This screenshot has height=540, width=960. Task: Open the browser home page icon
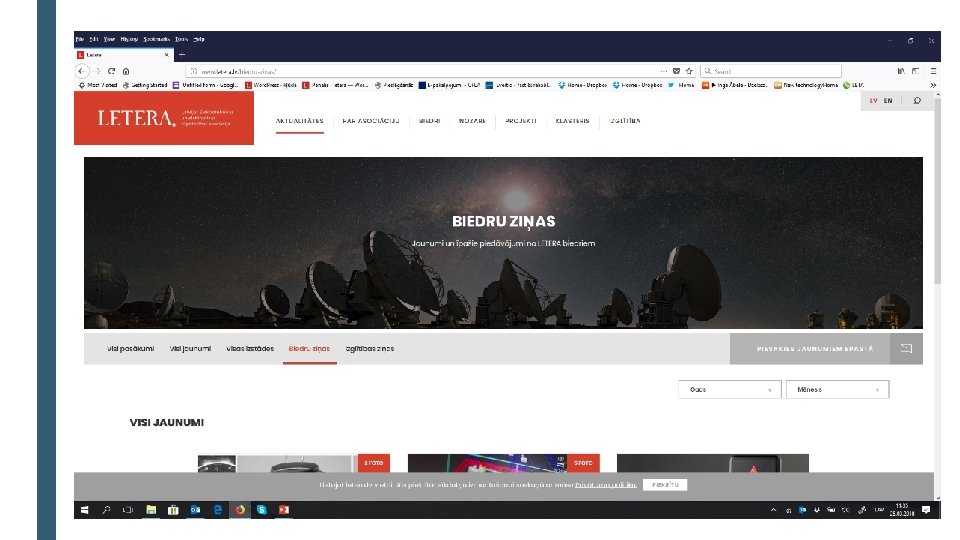[x=126, y=71]
